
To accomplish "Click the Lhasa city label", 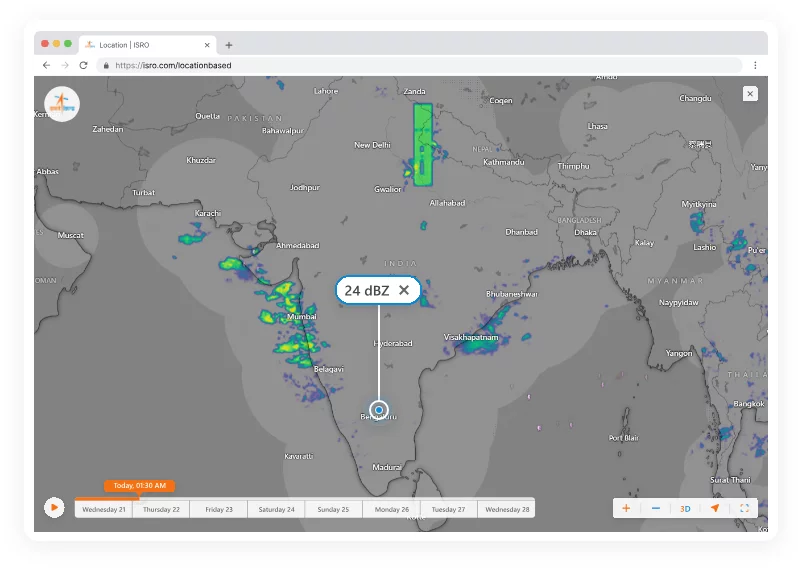I will tap(597, 126).
